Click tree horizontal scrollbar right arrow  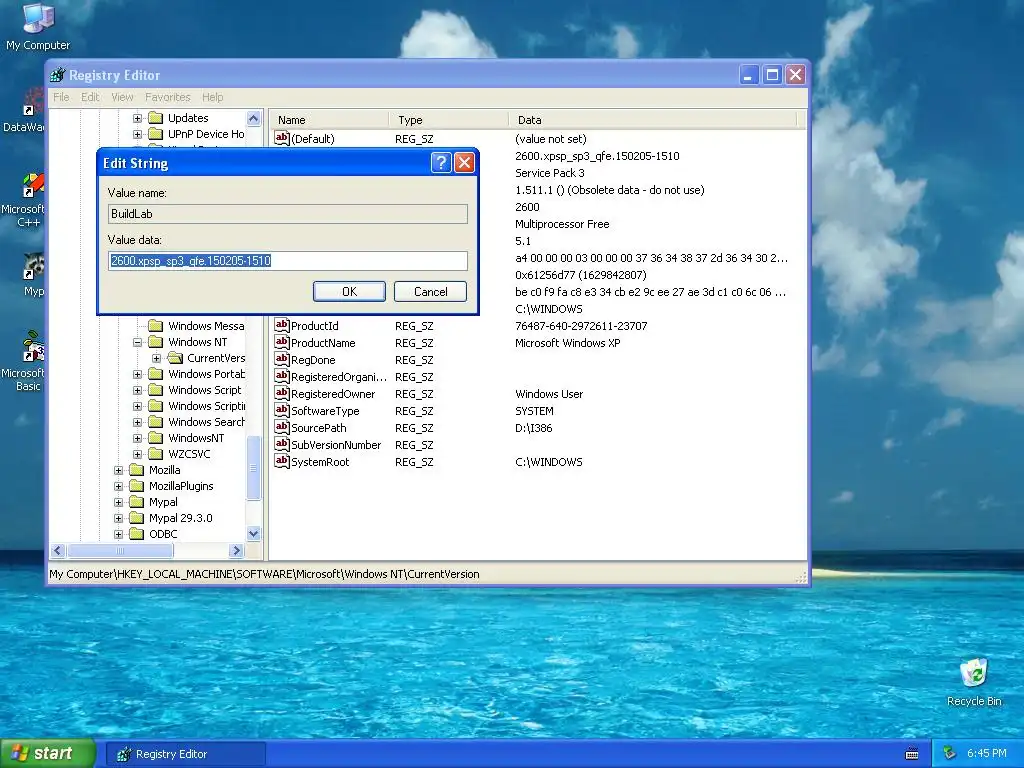237,551
